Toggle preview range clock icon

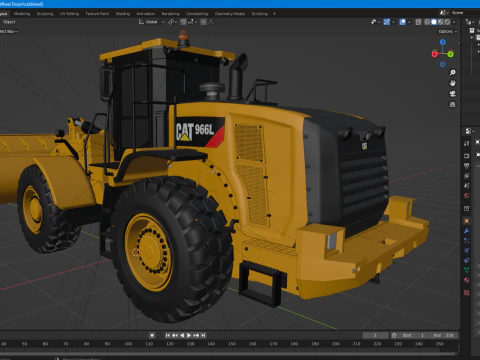[394, 335]
